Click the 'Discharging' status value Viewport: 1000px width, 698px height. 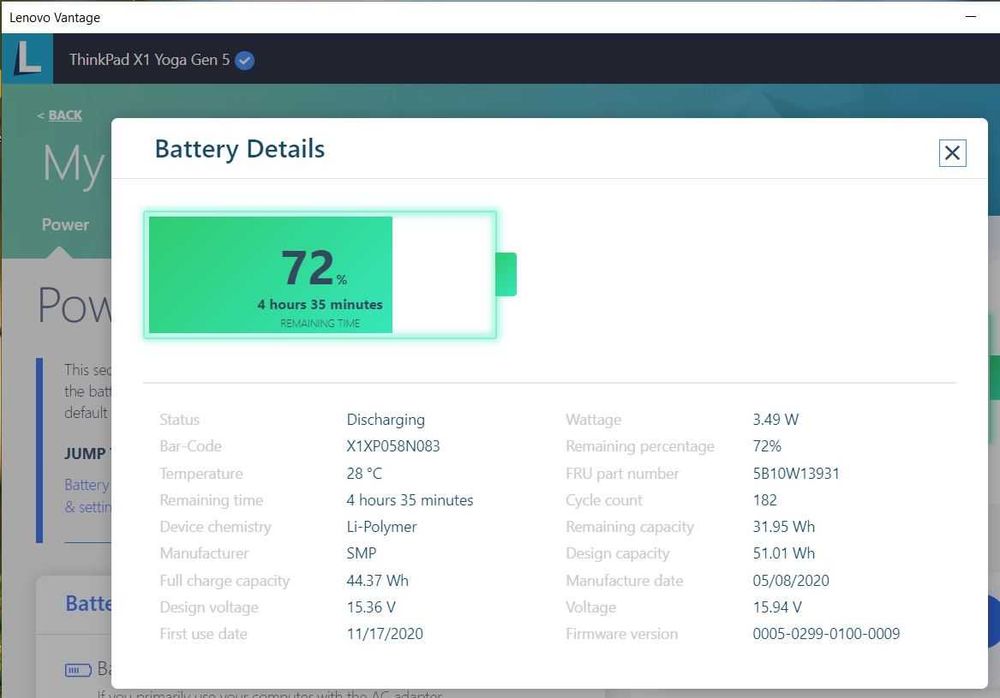click(x=386, y=420)
